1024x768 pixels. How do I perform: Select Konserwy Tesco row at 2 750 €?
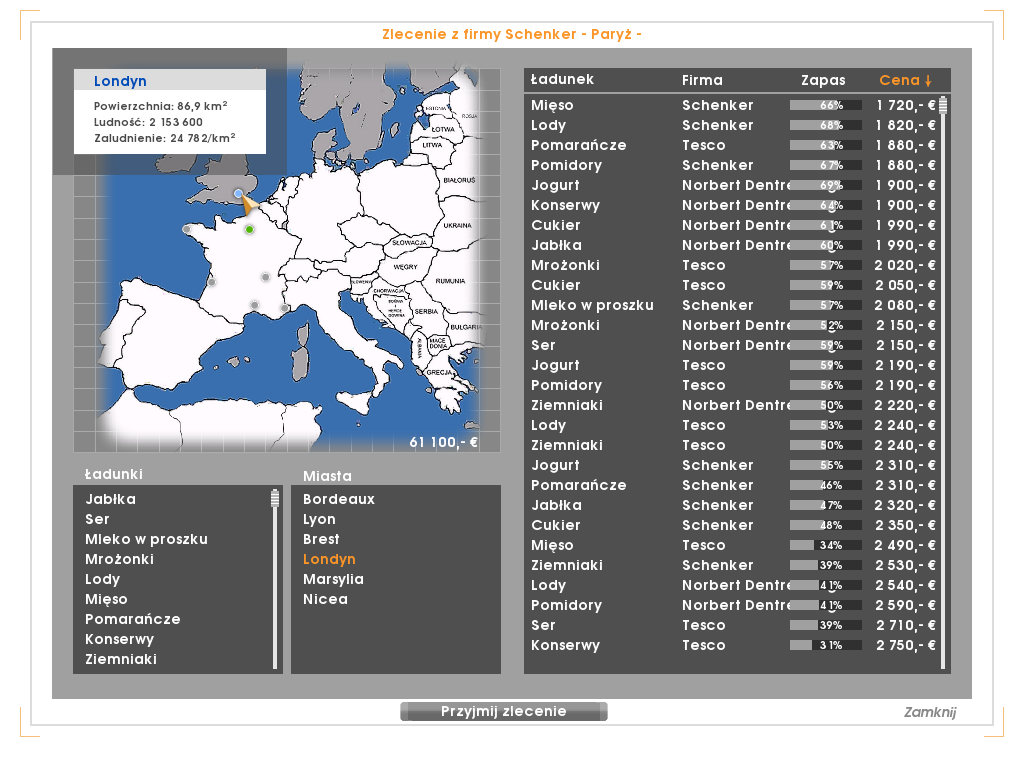pyautogui.click(x=733, y=645)
